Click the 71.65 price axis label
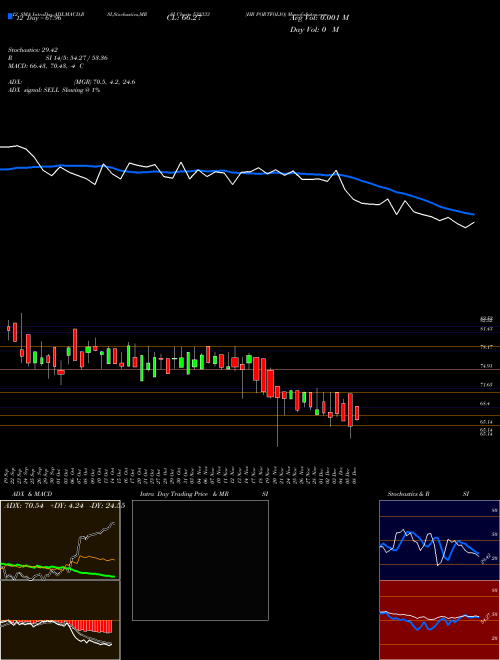Viewport: 500px width, 660px height. point(486,385)
